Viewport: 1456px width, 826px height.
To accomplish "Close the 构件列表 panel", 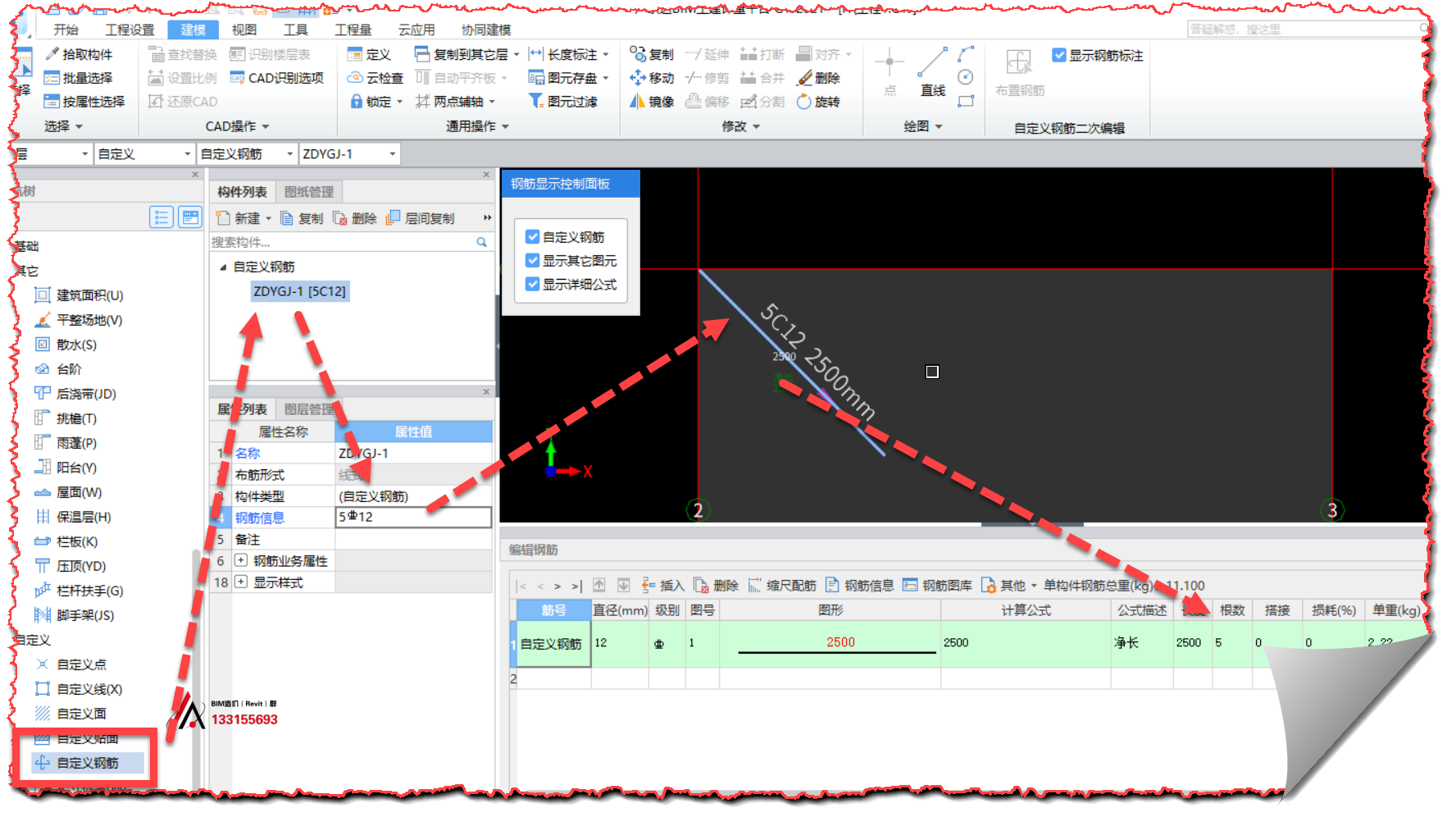I will [x=486, y=175].
